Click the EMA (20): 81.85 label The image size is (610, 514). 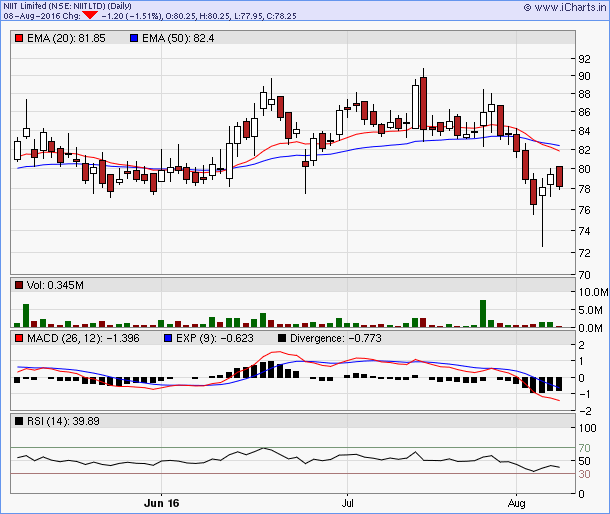[66, 38]
